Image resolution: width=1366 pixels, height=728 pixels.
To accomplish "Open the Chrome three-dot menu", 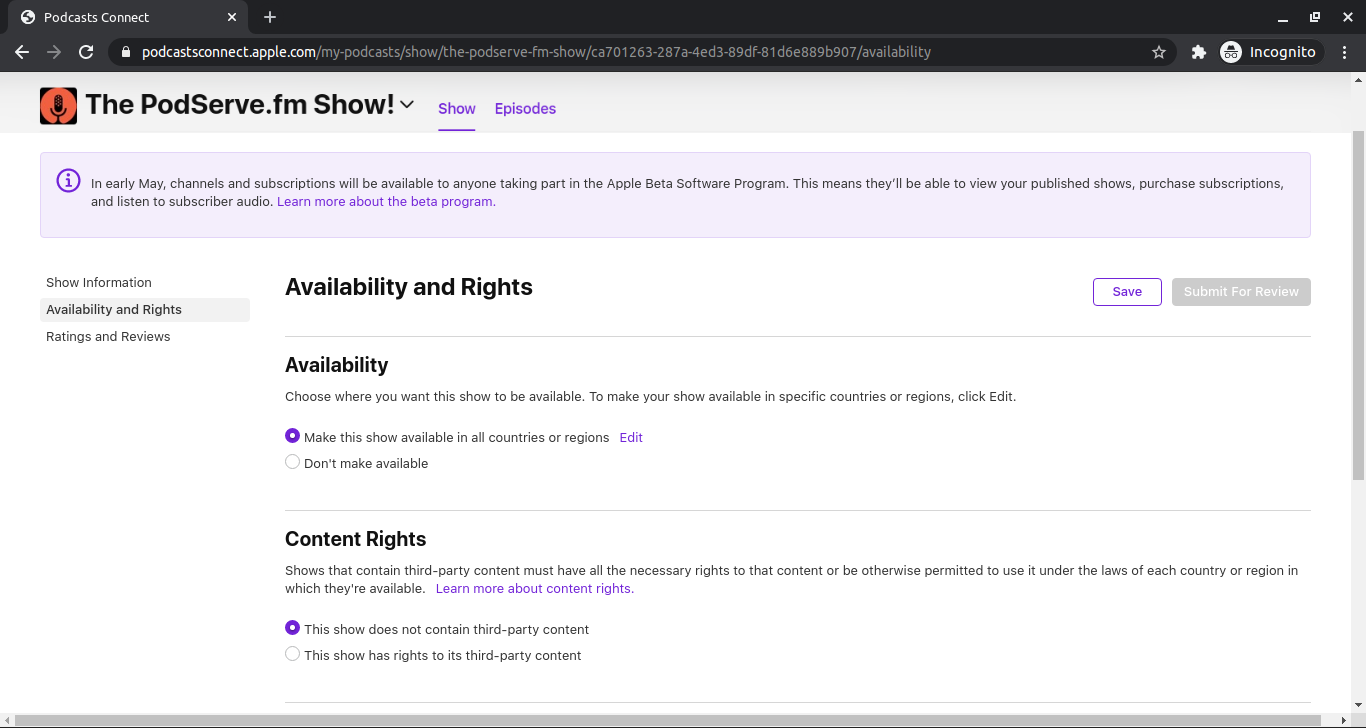I will [x=1344, y=52].
